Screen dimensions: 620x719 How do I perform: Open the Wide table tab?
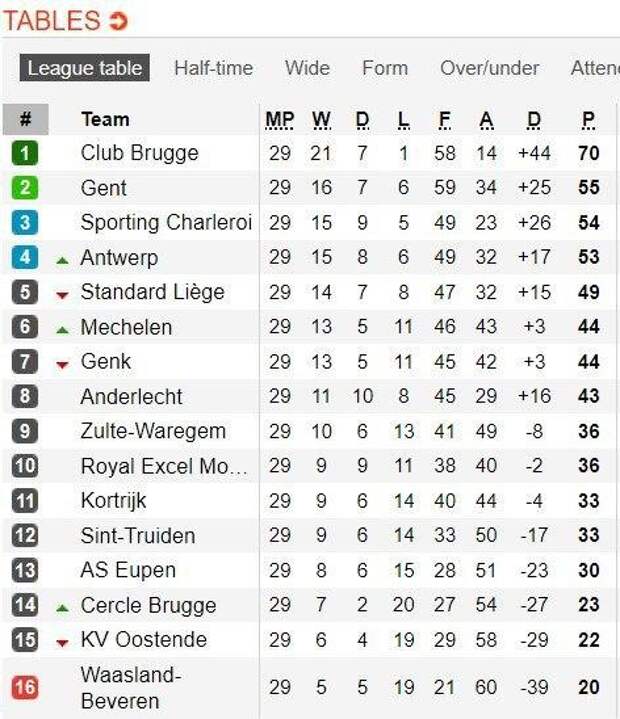point(307,68)
